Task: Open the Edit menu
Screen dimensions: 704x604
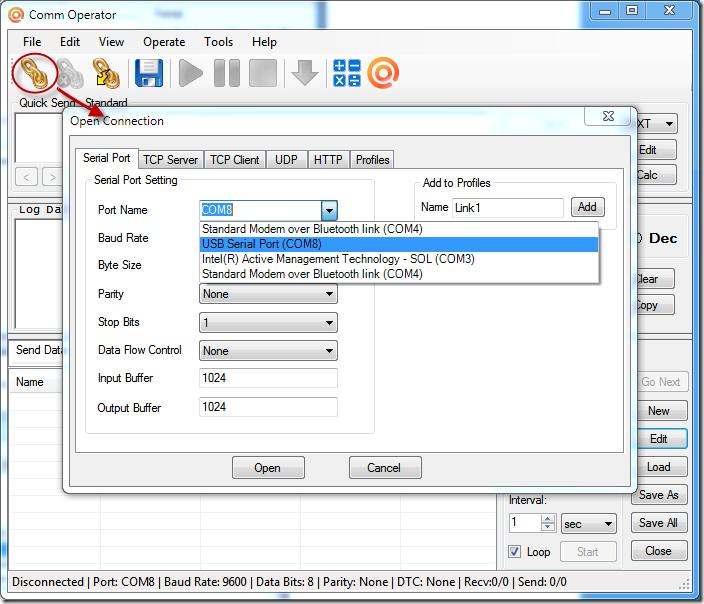Action: click(x=70, y=42)
